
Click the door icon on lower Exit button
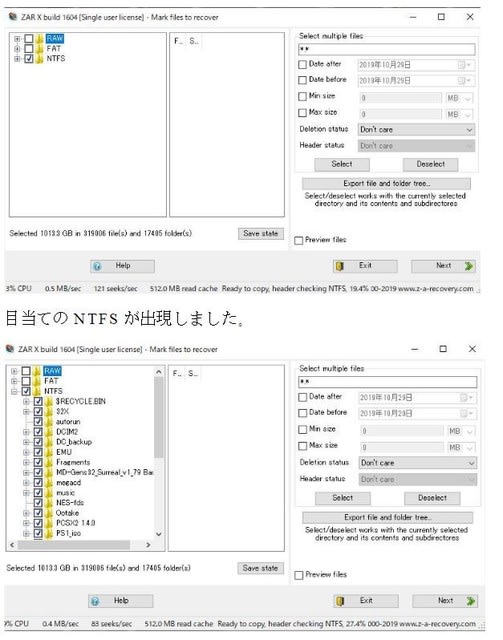(340, 601)
